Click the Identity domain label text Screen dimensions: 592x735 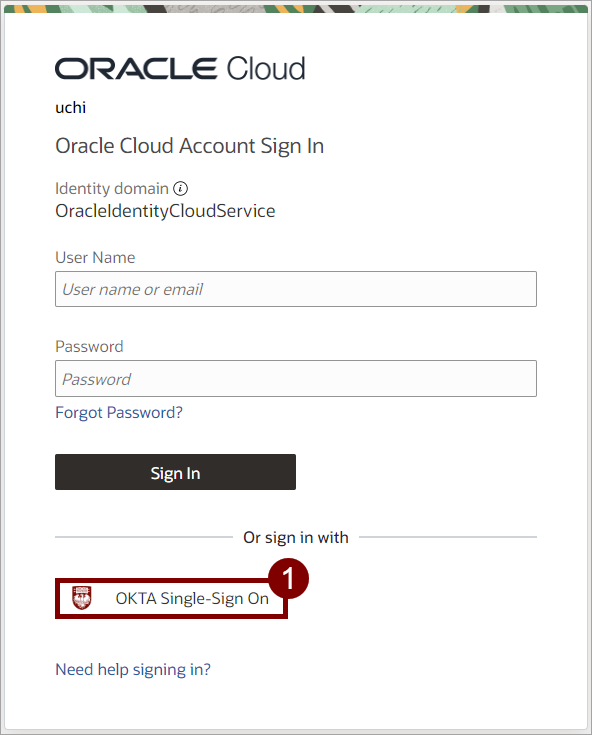[x=112, y=188]
